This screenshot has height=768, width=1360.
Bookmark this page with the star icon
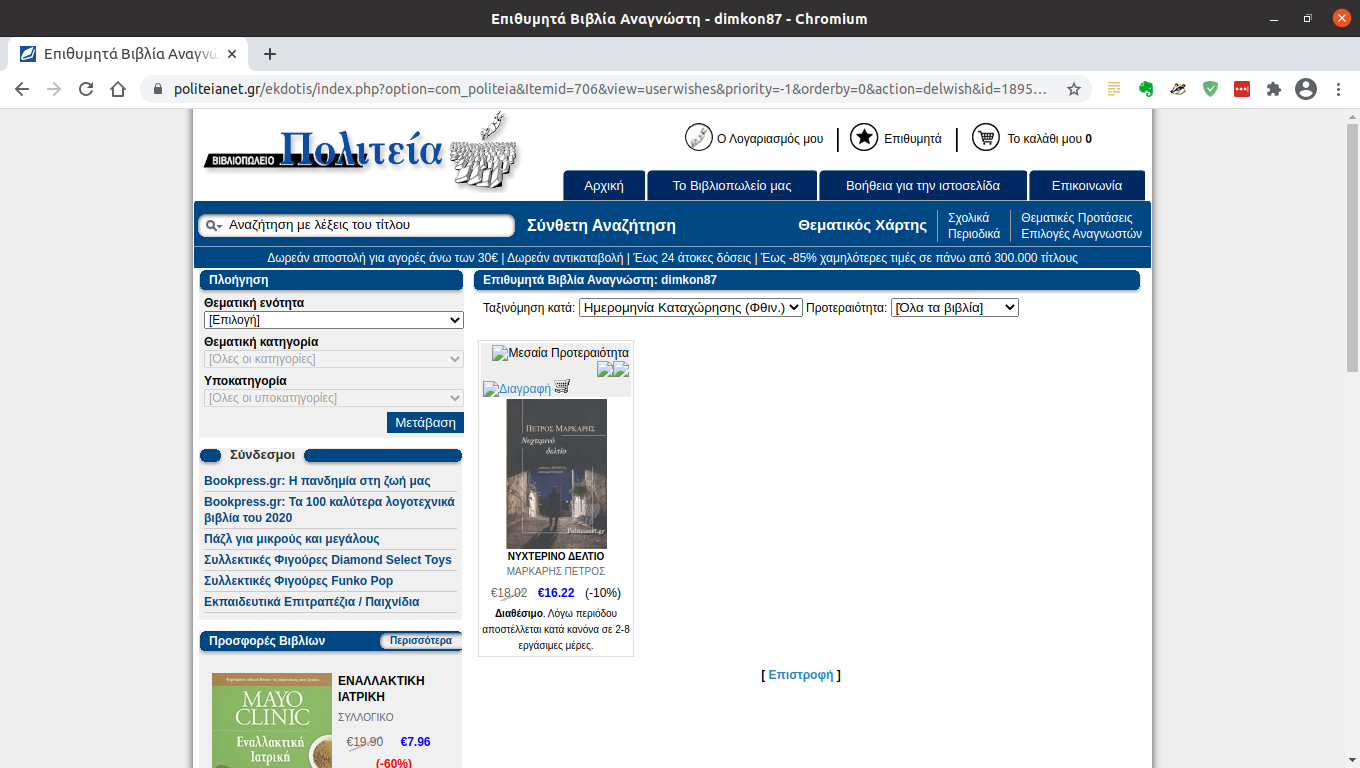tap(1074, 89)
